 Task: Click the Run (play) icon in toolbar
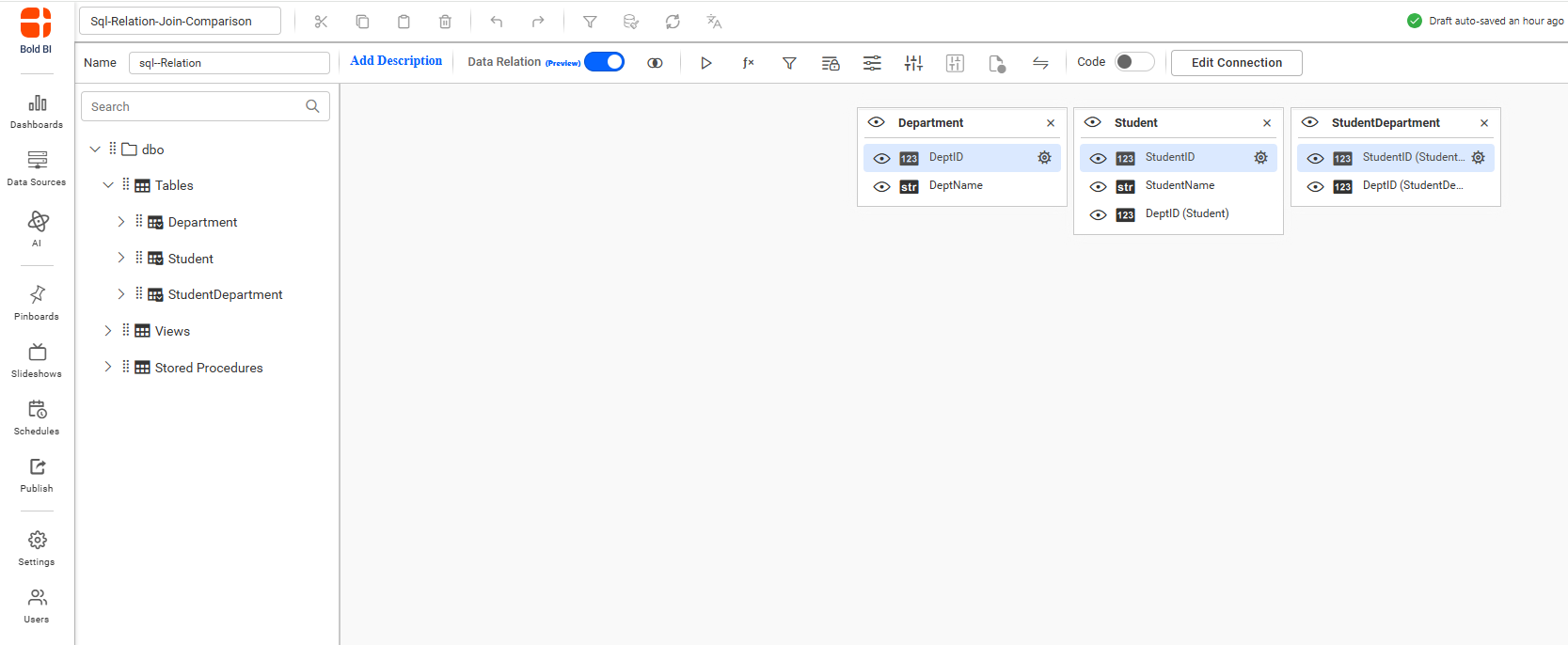click(705, 63)
